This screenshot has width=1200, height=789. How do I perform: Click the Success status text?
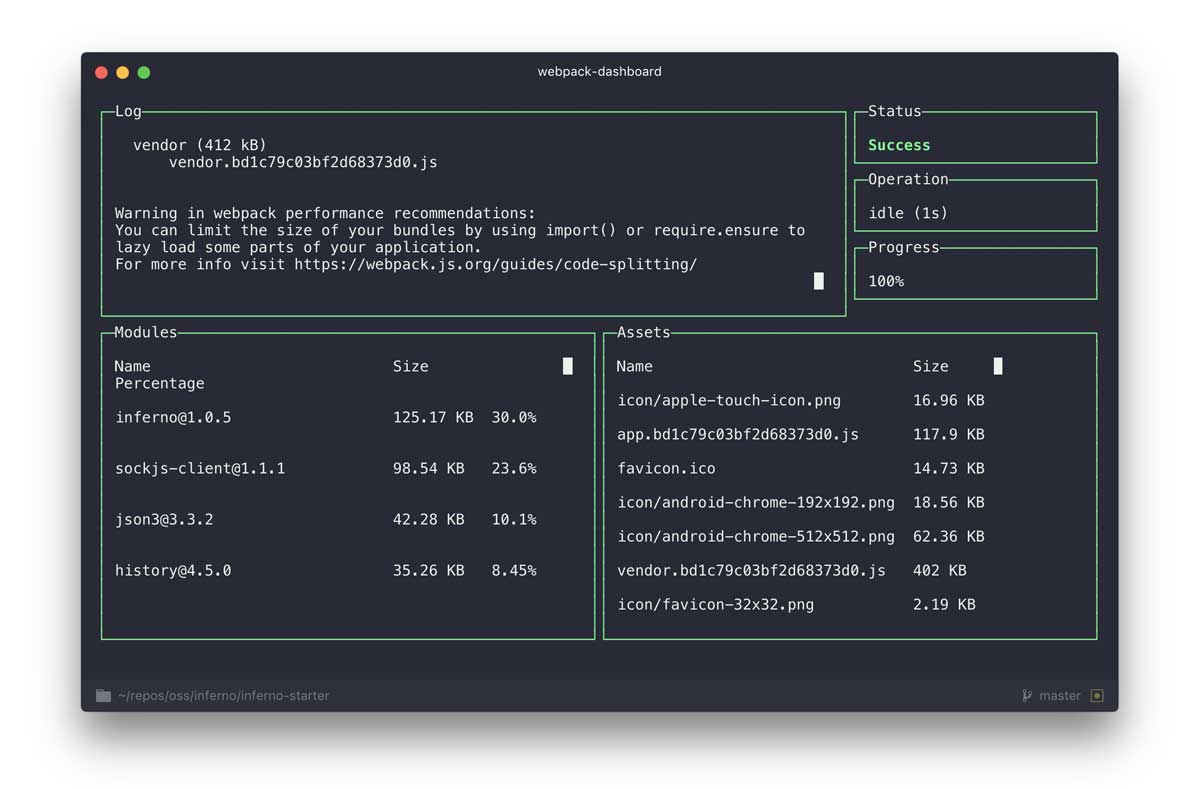[899, 145]
